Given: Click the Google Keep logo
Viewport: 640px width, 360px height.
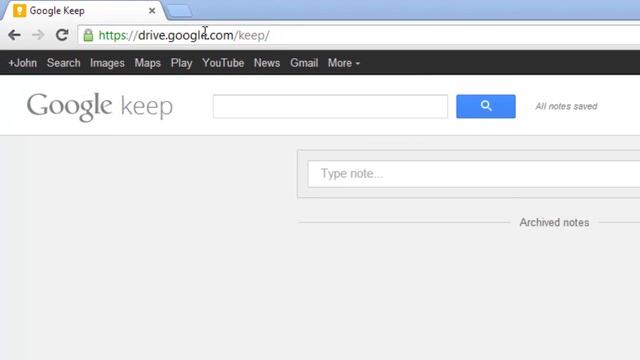Looking at the screenshot, I should tap(100, 107).
